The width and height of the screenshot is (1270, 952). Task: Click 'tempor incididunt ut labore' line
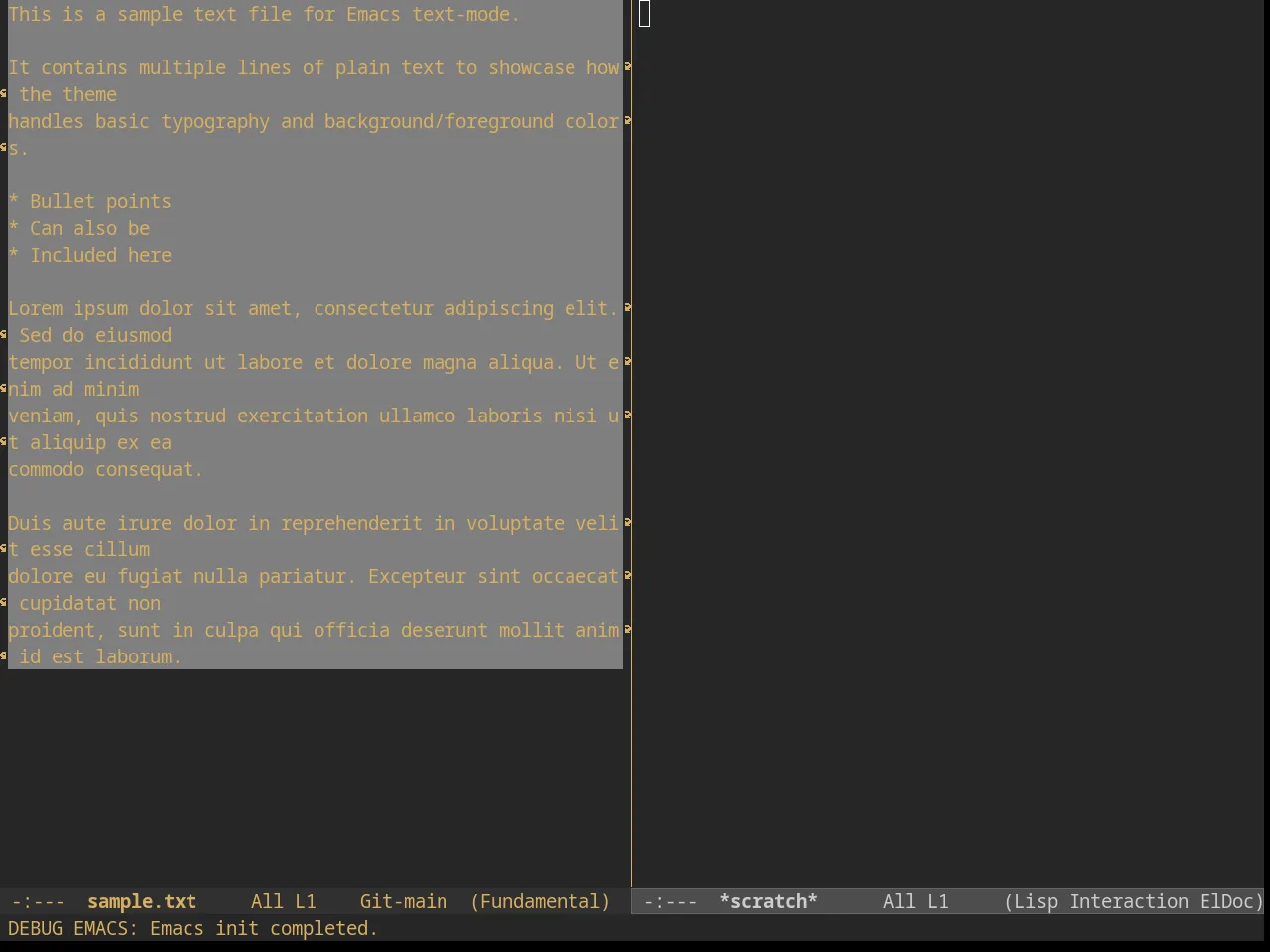point(314,362)
